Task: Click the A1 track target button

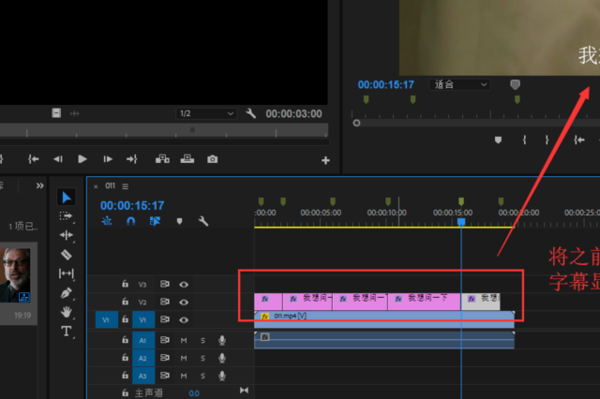Action: (x=143, y=340)
